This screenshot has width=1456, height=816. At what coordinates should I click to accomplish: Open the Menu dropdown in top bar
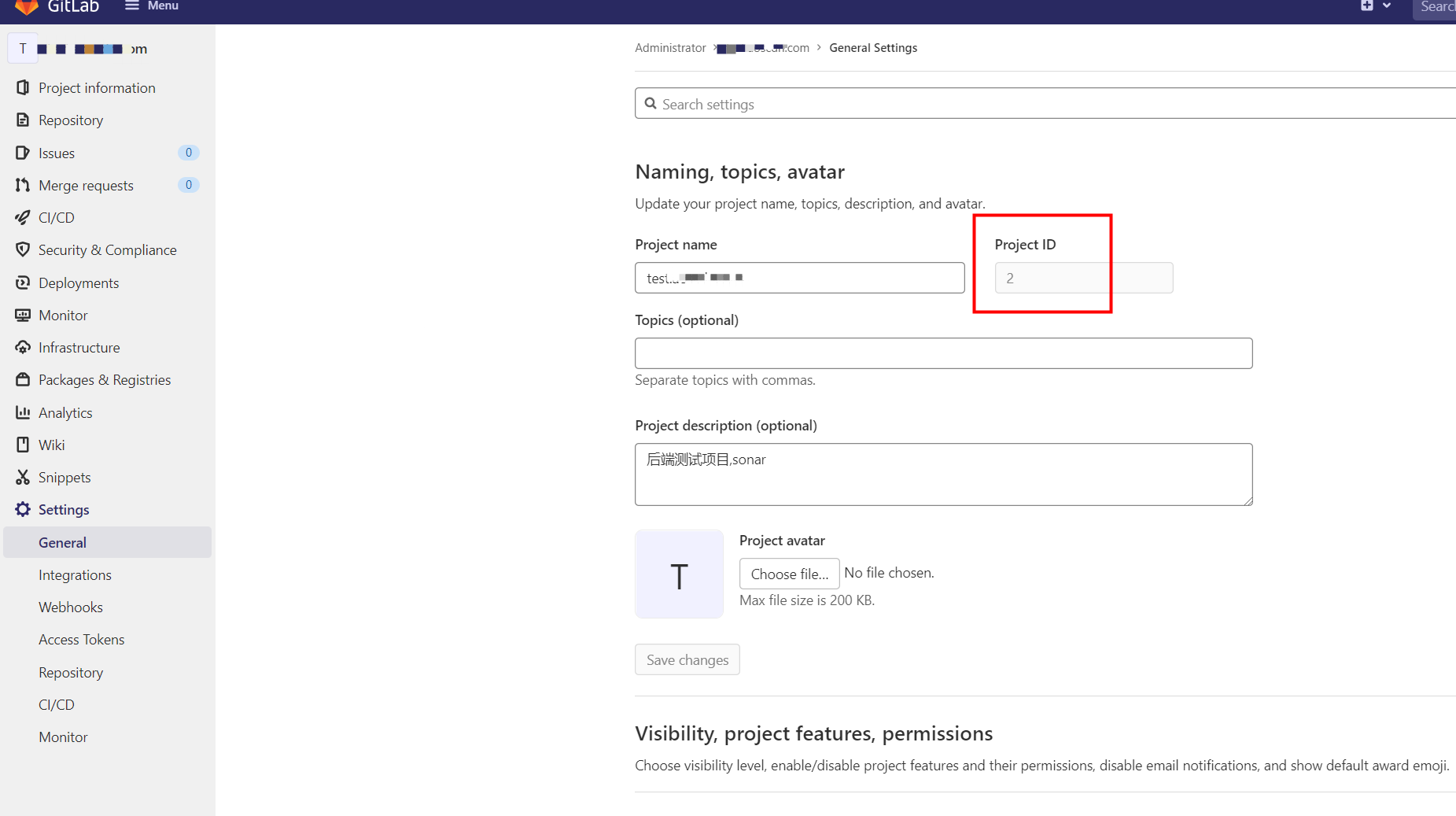151,6
